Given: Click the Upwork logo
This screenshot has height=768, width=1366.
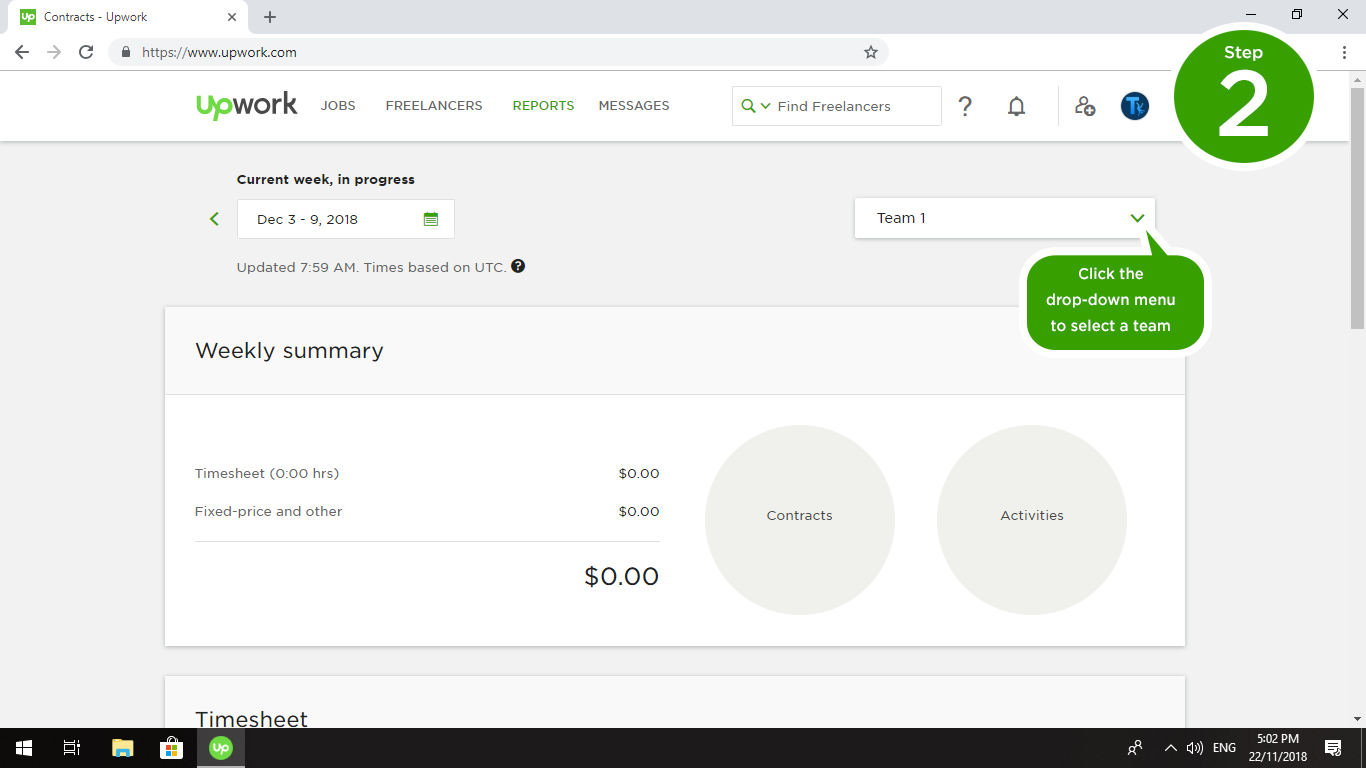Looking at the screenshot, I should (247, 105).
